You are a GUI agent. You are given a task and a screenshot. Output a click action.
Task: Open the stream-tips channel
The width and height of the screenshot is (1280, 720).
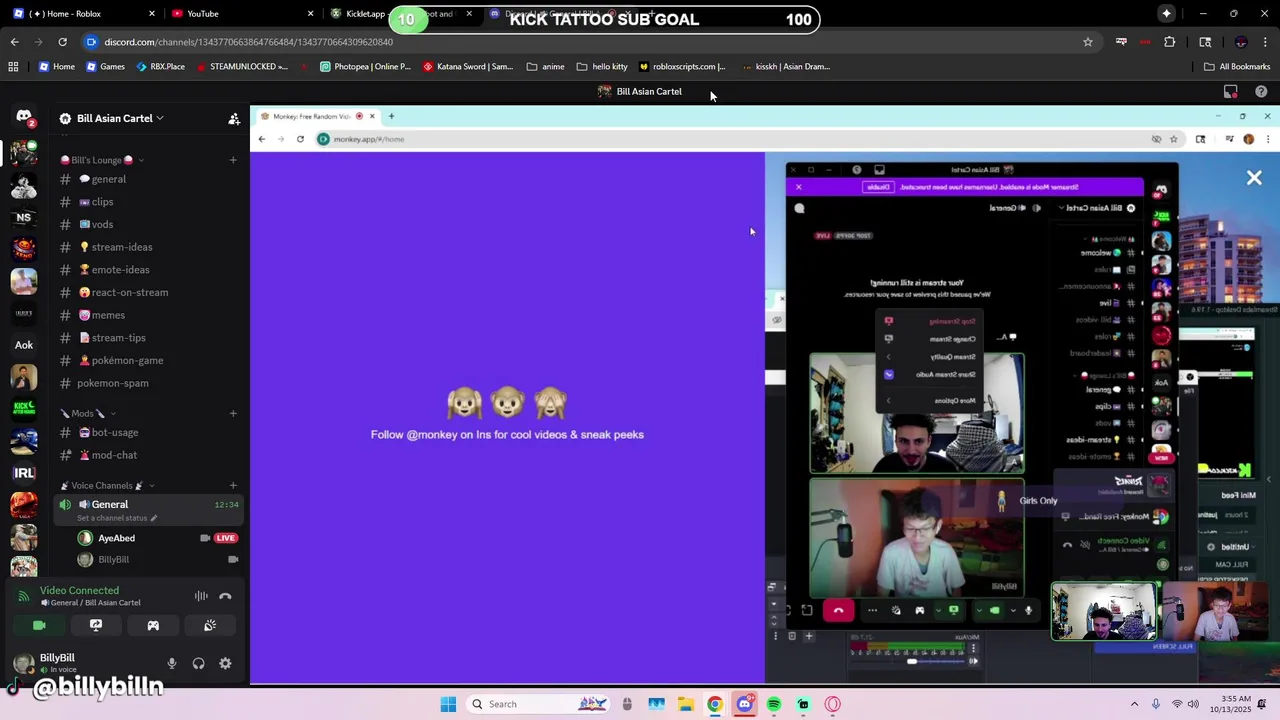coord(150,338)
